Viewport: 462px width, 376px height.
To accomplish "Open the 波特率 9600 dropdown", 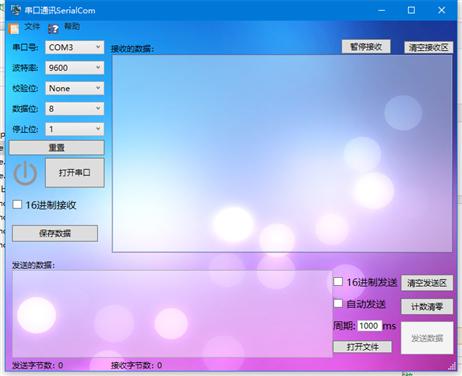I will [x=75, y=68].
